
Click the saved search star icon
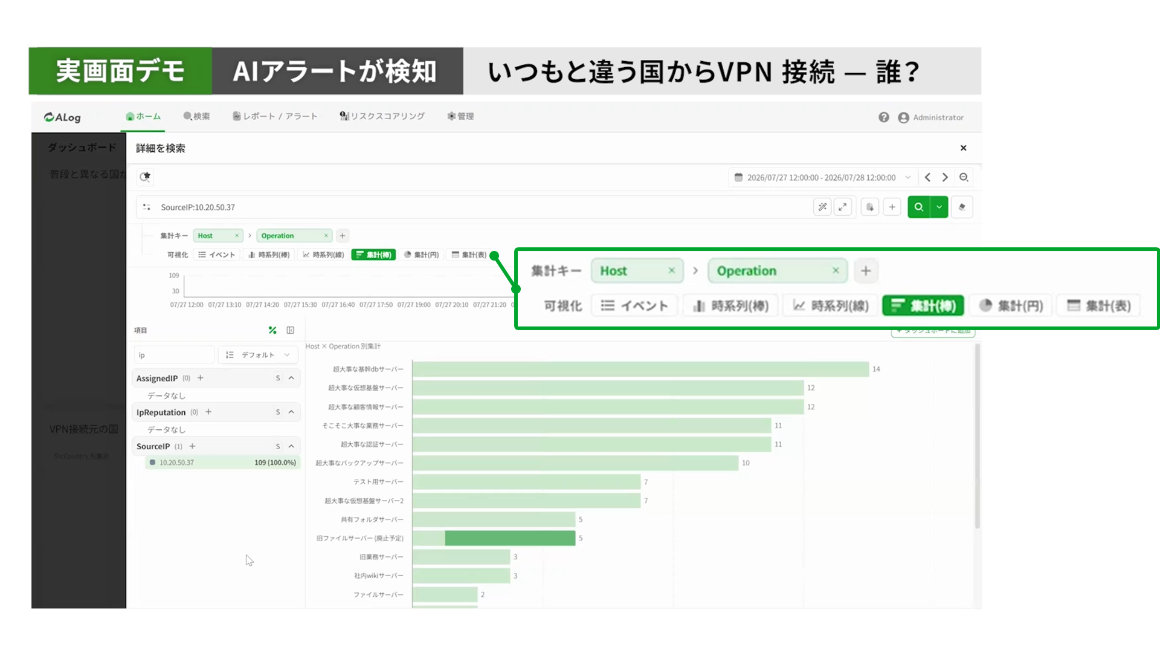(145, 177)
